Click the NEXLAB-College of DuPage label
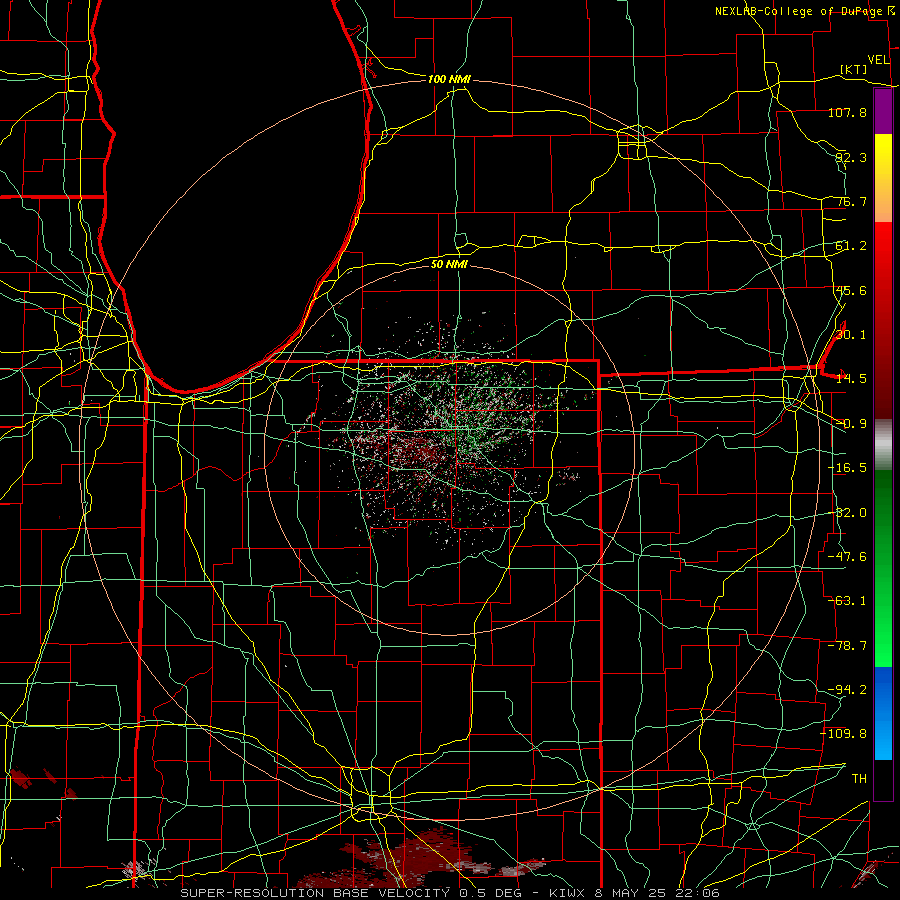Viewport: 900px width, 900px height. tap(799, 11)
